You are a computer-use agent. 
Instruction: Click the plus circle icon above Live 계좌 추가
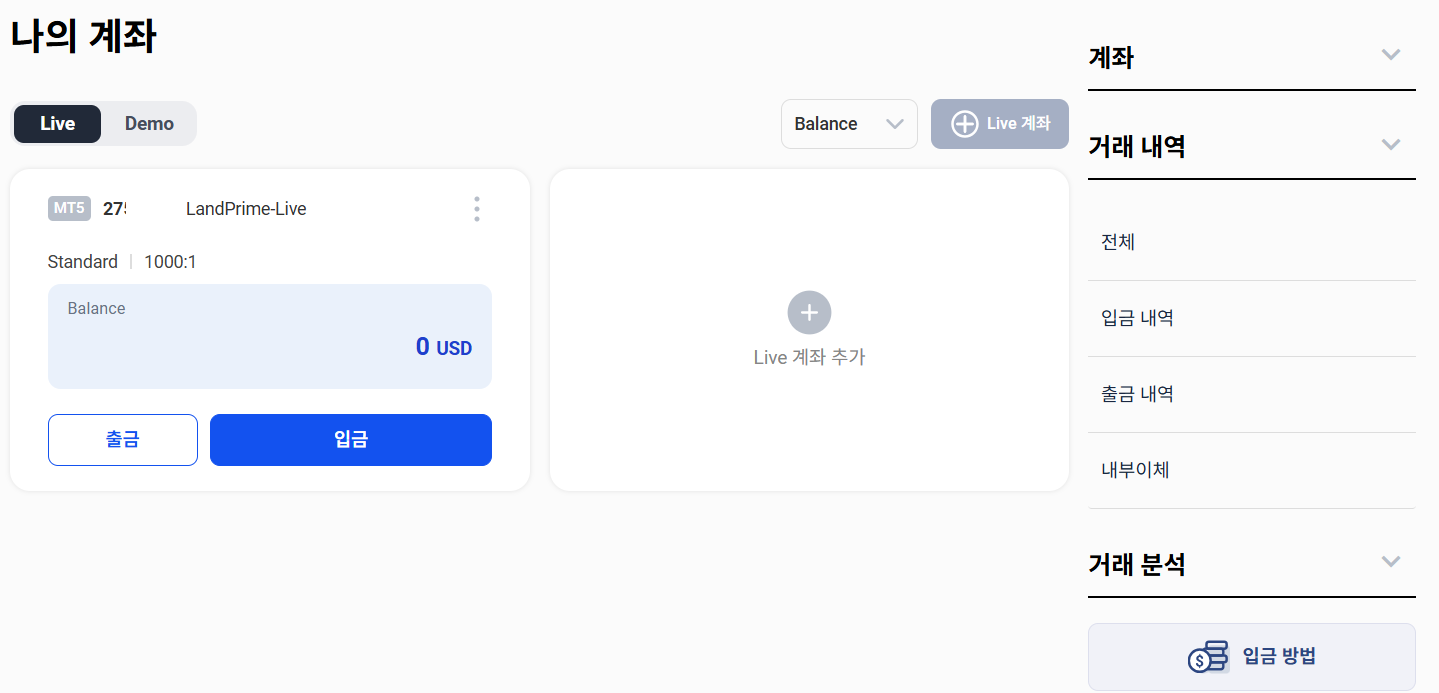[809, 313]
